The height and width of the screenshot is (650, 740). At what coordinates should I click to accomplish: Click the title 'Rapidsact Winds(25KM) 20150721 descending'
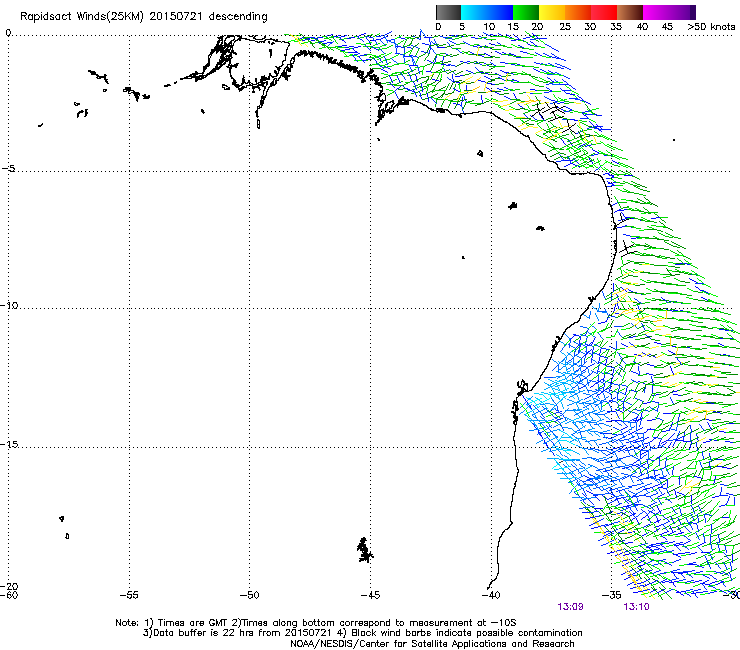click(144, 17)
